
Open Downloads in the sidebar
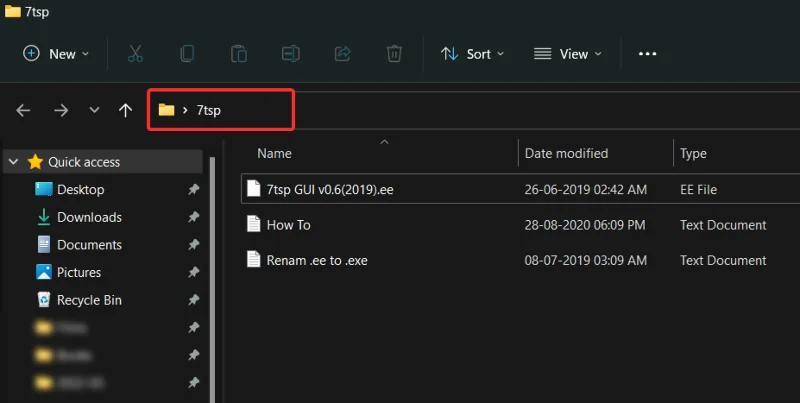pyautogui.click(x=89, y=217)
